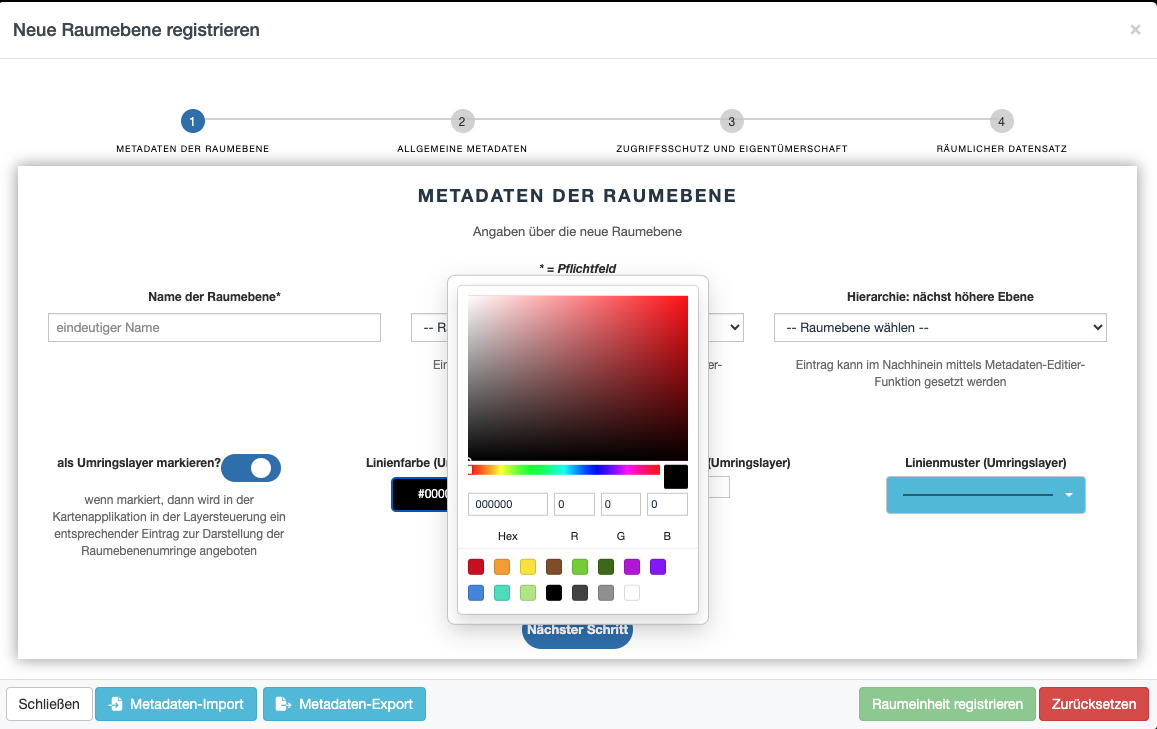Click the Metadaten-Import button

[x=176, y=704]
